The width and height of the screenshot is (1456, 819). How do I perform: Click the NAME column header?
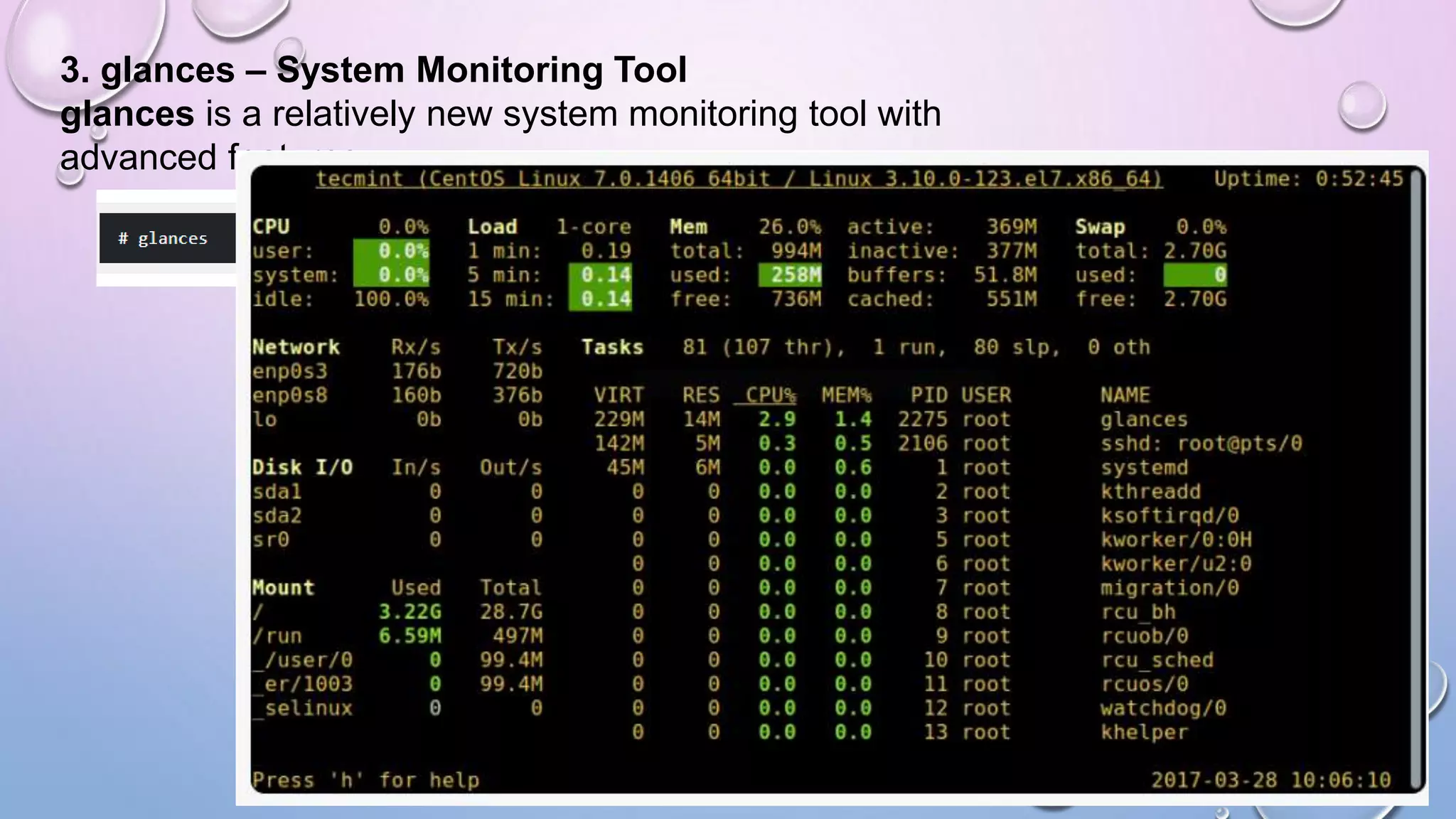(x=1125, y=395)
